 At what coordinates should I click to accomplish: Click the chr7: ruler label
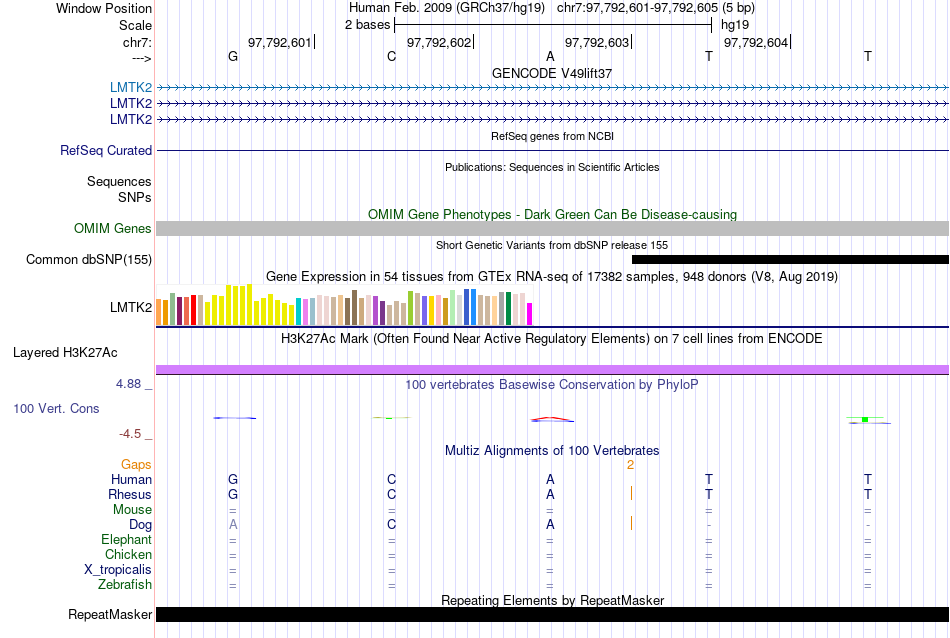(138, 42)
